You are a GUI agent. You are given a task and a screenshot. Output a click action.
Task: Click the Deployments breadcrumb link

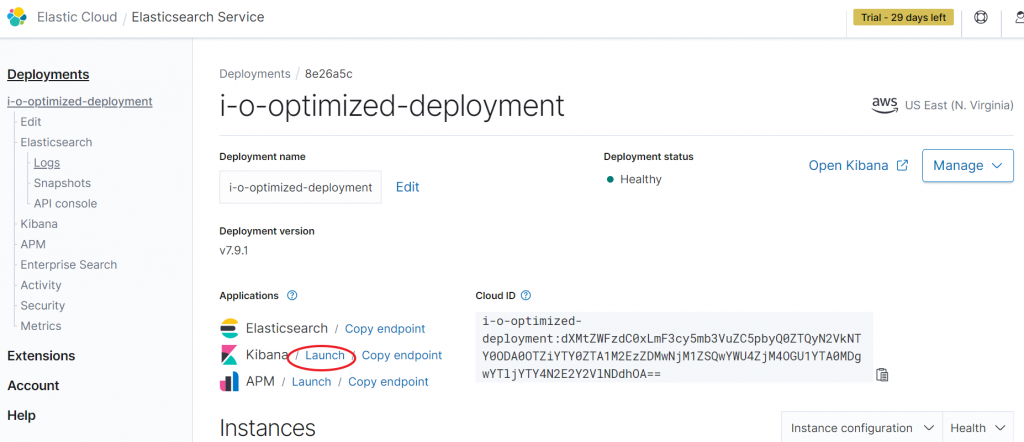point(255,74)
